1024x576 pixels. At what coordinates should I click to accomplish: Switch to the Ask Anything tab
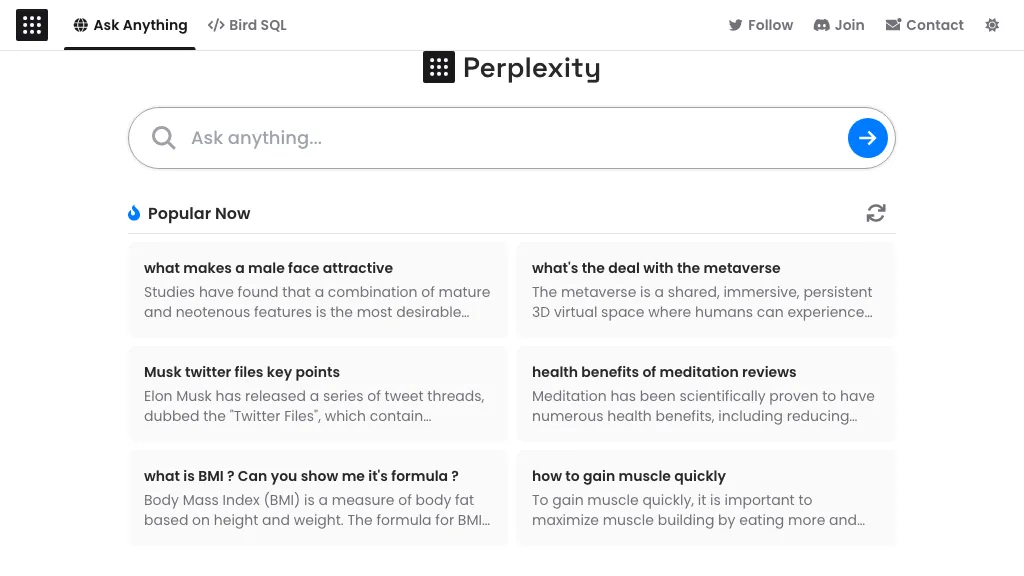[x=130, y=25]
